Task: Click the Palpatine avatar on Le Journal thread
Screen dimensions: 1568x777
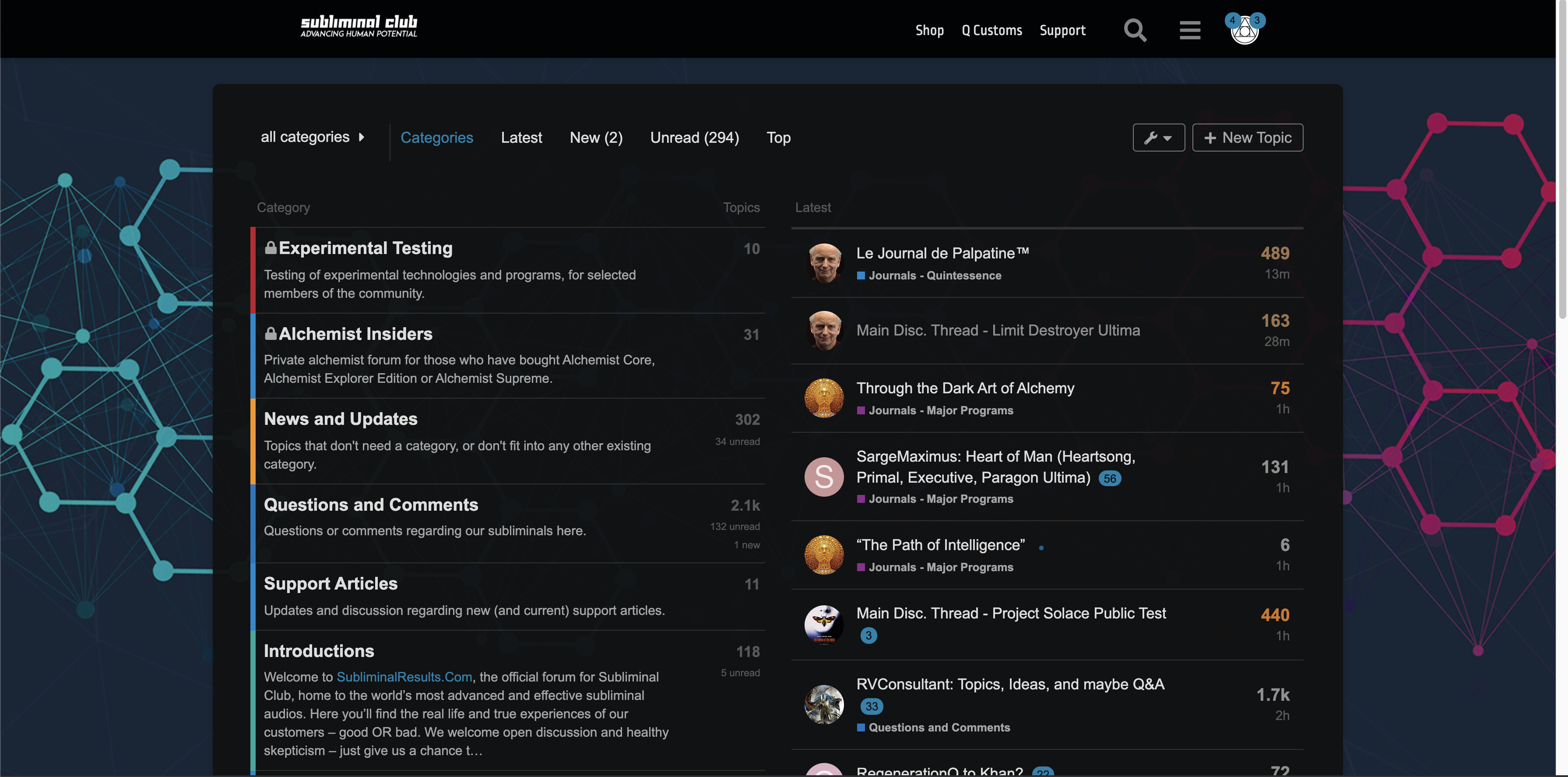Action: 824,263
